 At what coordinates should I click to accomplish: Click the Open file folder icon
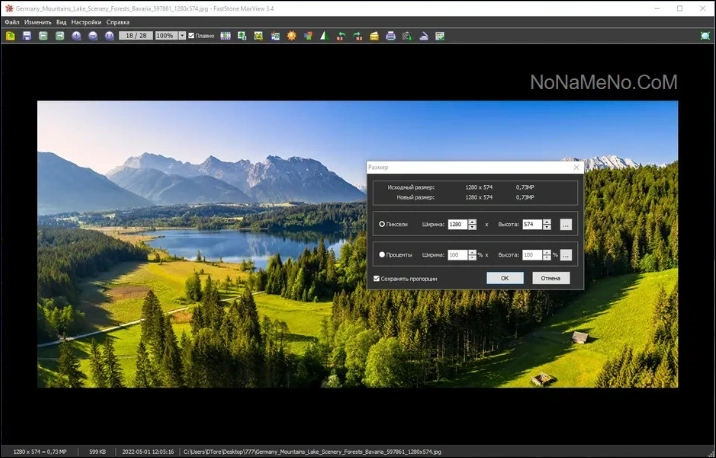pyautogui.click(x=10, y=36)
